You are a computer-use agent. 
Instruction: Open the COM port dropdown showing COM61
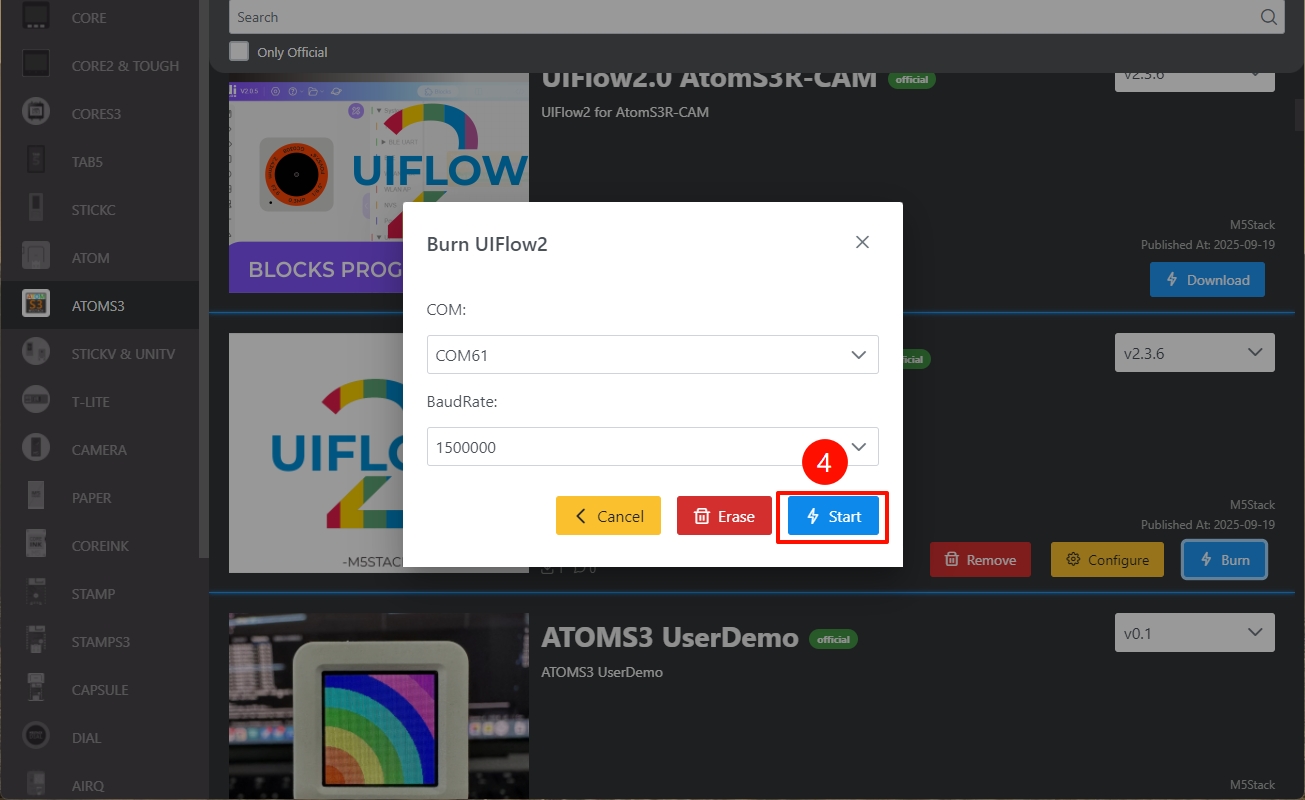tap(652, 355)
